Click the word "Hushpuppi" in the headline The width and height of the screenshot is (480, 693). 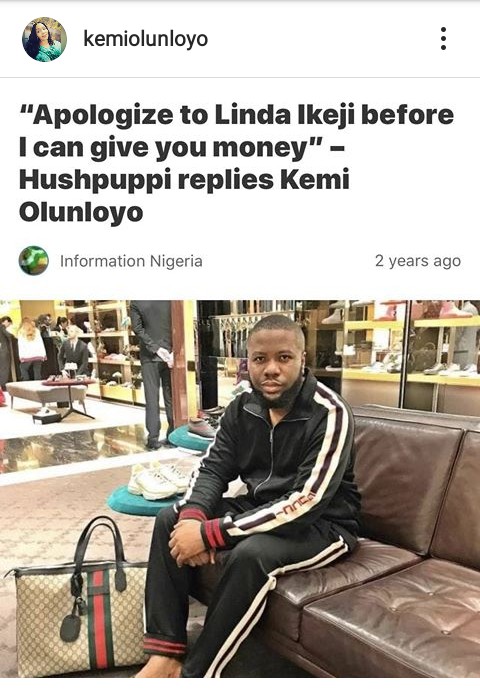pos(95,181)
